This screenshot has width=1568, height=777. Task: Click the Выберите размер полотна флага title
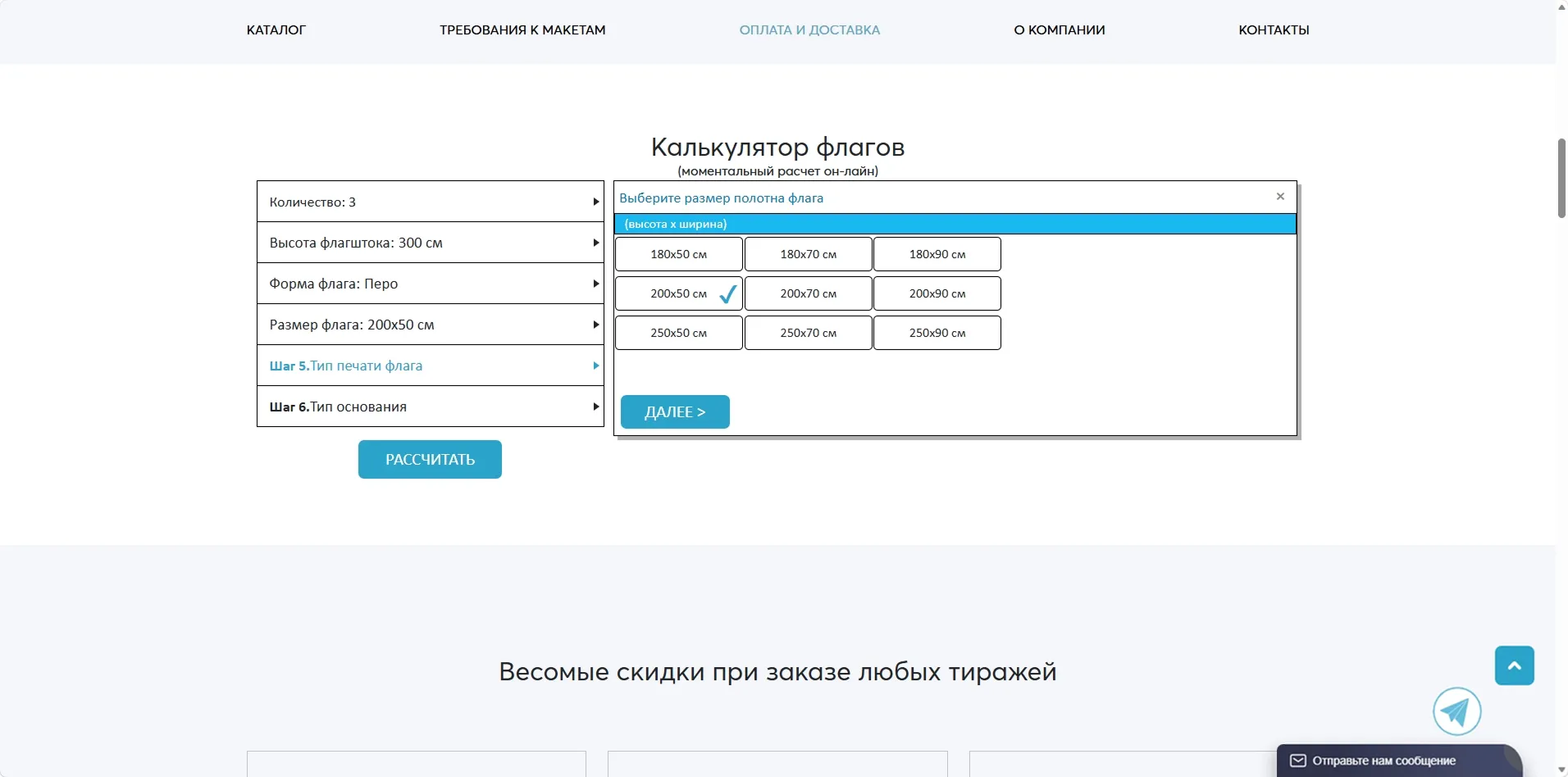click(x=721, y=198)
